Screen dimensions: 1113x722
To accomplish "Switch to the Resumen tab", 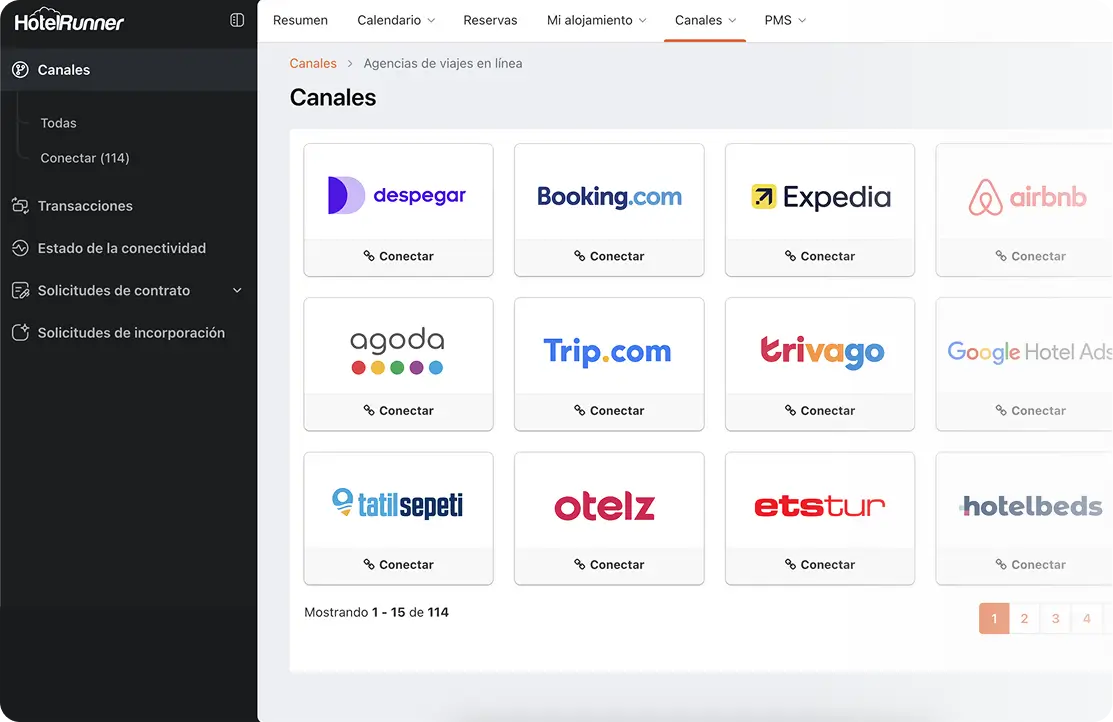I will tap(300, 20).
